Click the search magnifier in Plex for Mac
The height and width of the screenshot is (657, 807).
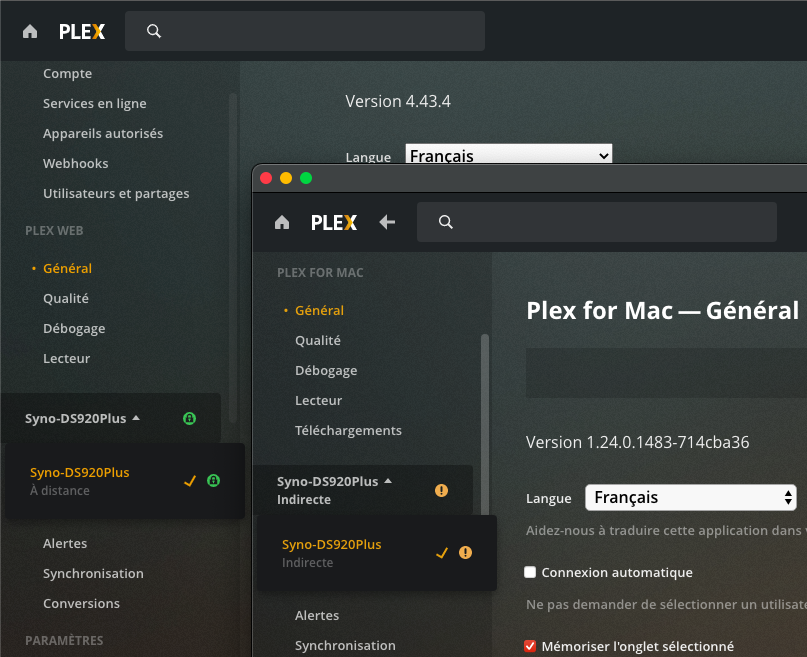pos(446,222)
